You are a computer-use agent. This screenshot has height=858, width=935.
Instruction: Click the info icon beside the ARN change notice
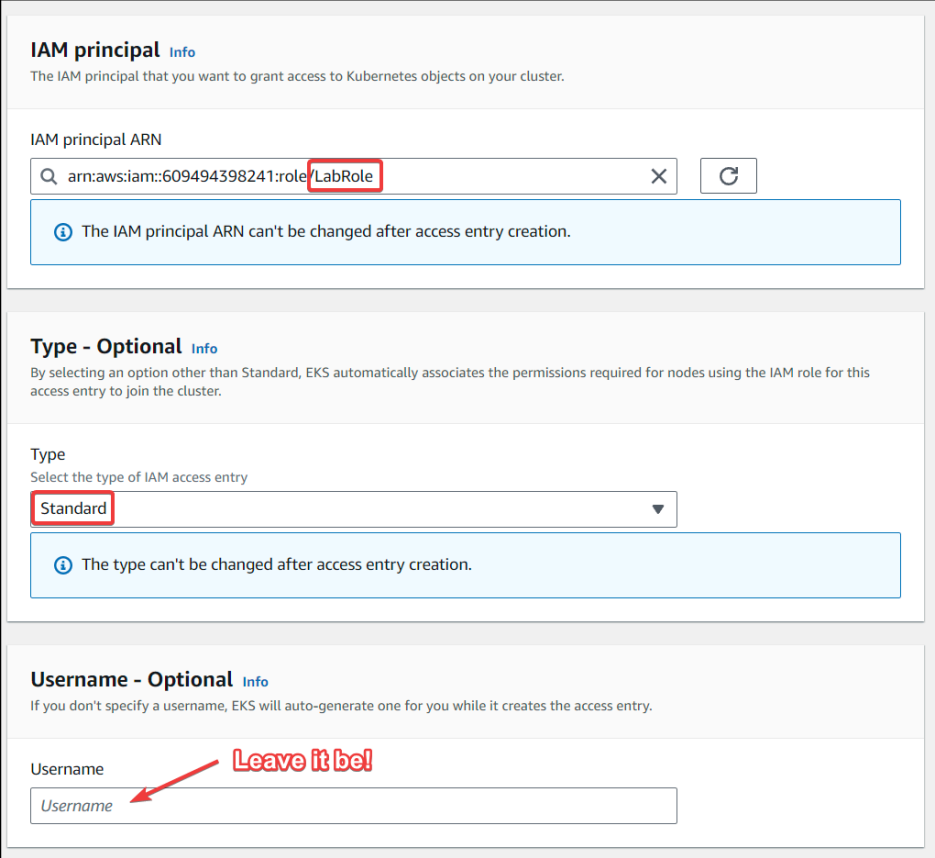tap(63, 232)
